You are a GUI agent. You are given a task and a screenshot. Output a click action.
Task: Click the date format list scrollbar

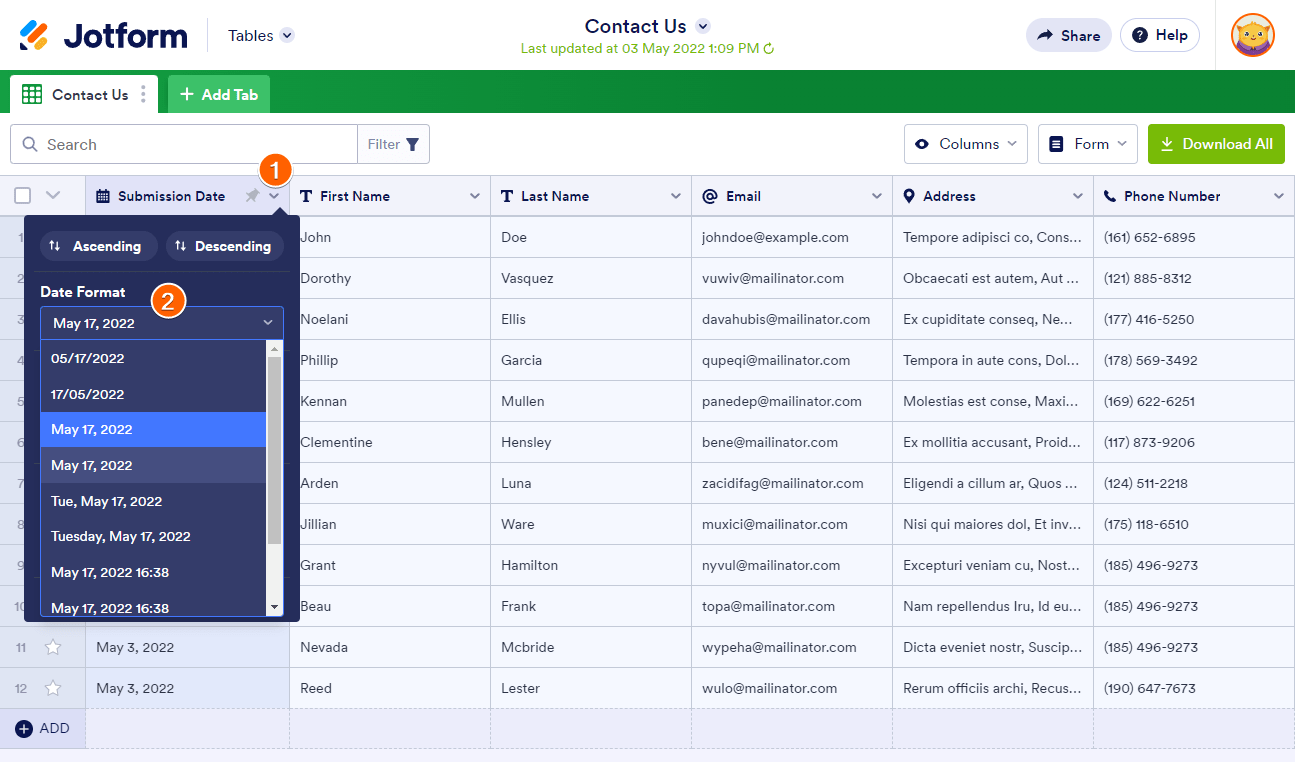pos(274,450)
